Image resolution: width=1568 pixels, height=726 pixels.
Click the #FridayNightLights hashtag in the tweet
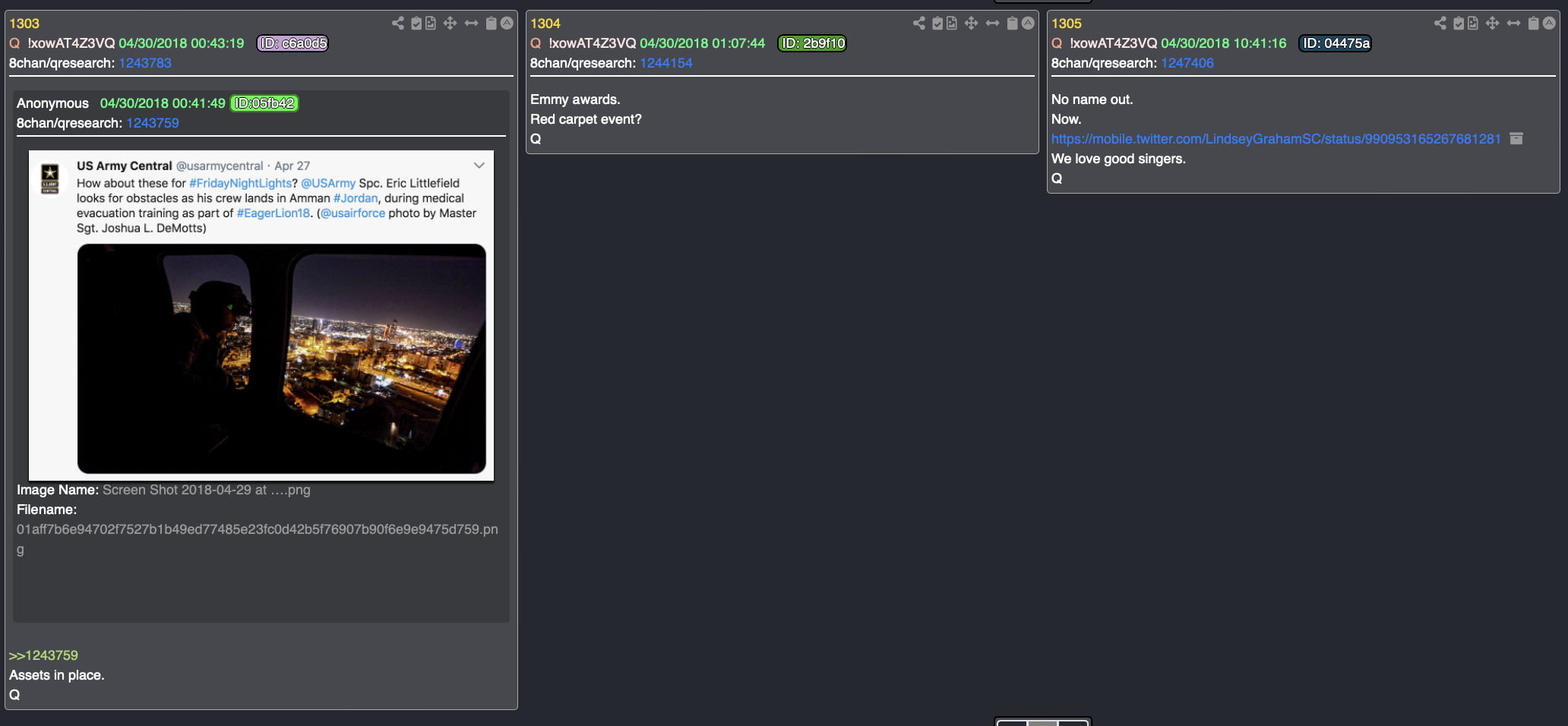(241, 183)
